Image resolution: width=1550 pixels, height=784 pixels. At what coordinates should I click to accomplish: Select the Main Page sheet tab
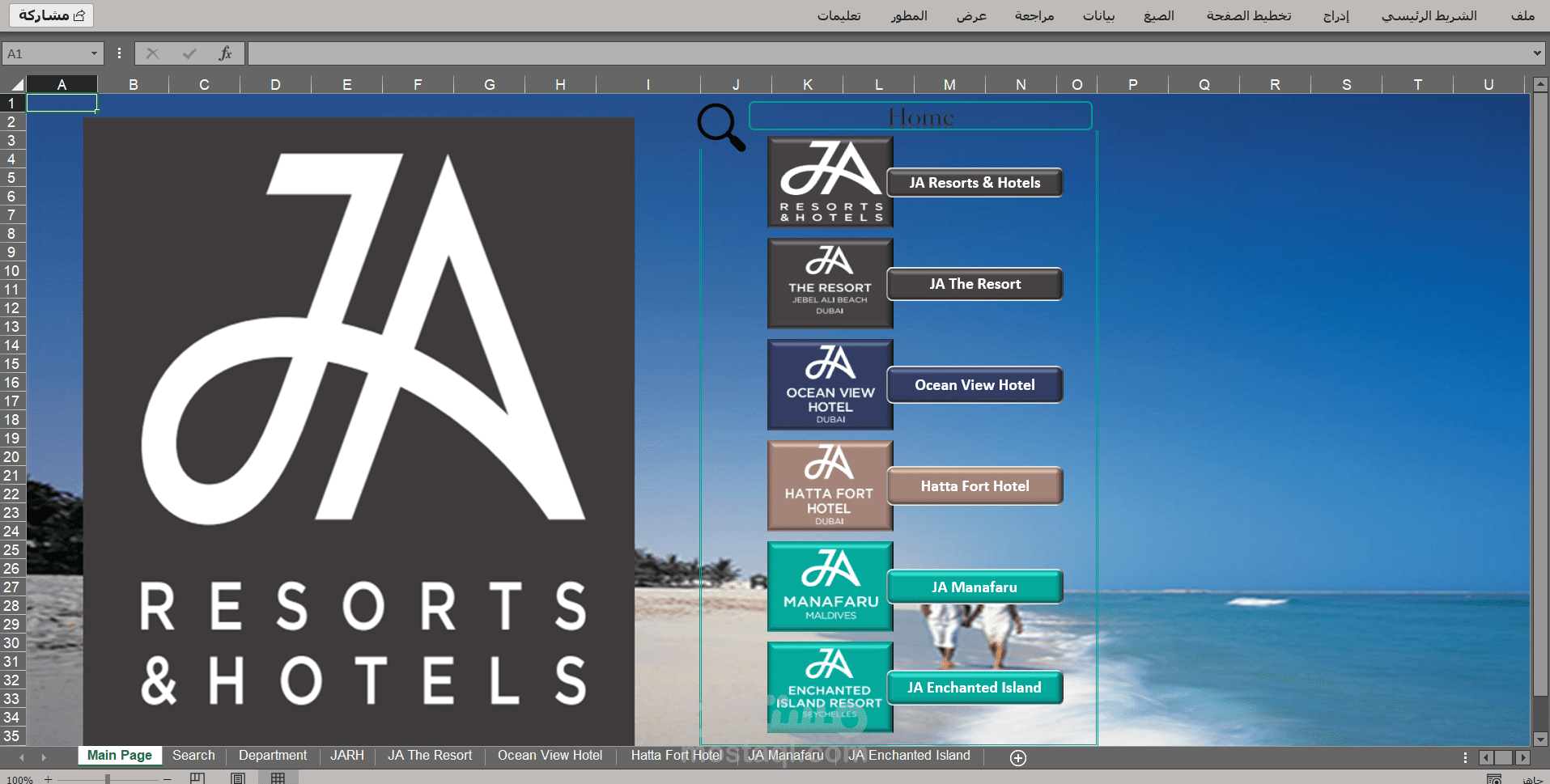coord(120,756)
